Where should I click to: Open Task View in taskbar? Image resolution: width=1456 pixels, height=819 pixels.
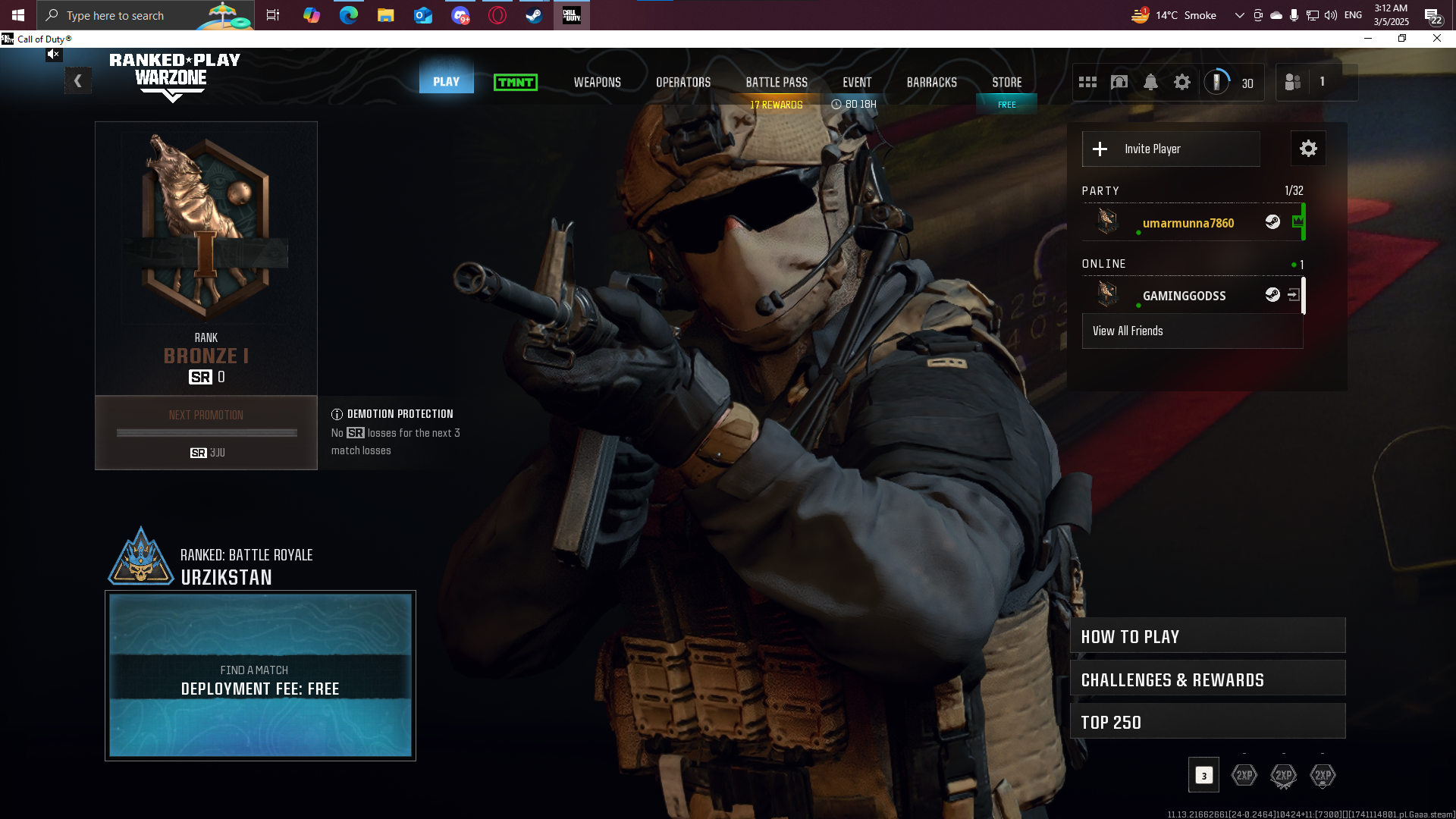(x=273, y=15)
